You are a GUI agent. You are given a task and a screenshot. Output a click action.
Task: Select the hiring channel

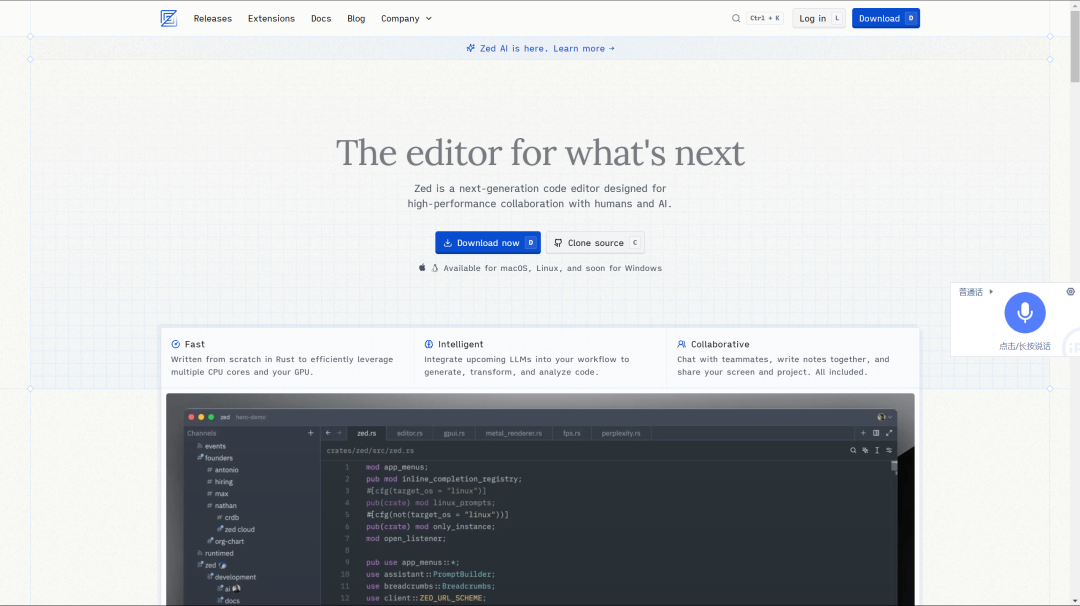click(223, 482)
